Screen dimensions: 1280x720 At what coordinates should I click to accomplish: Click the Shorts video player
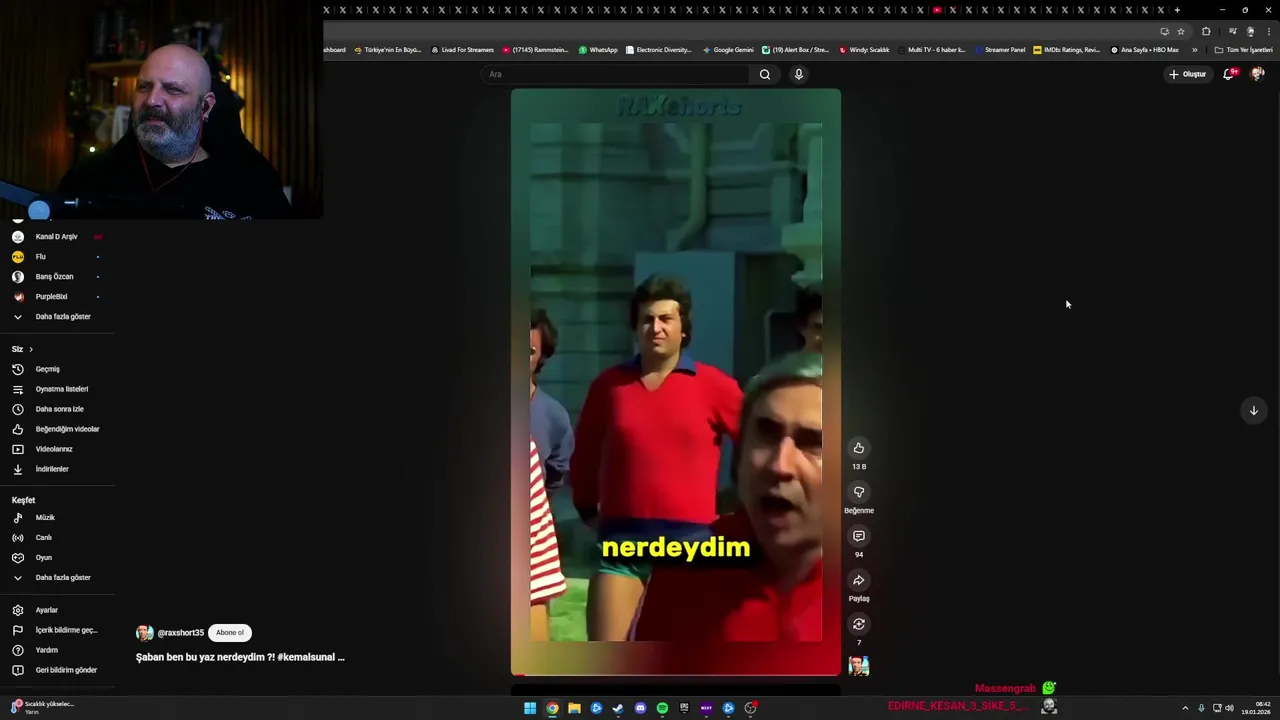[676, 381]
